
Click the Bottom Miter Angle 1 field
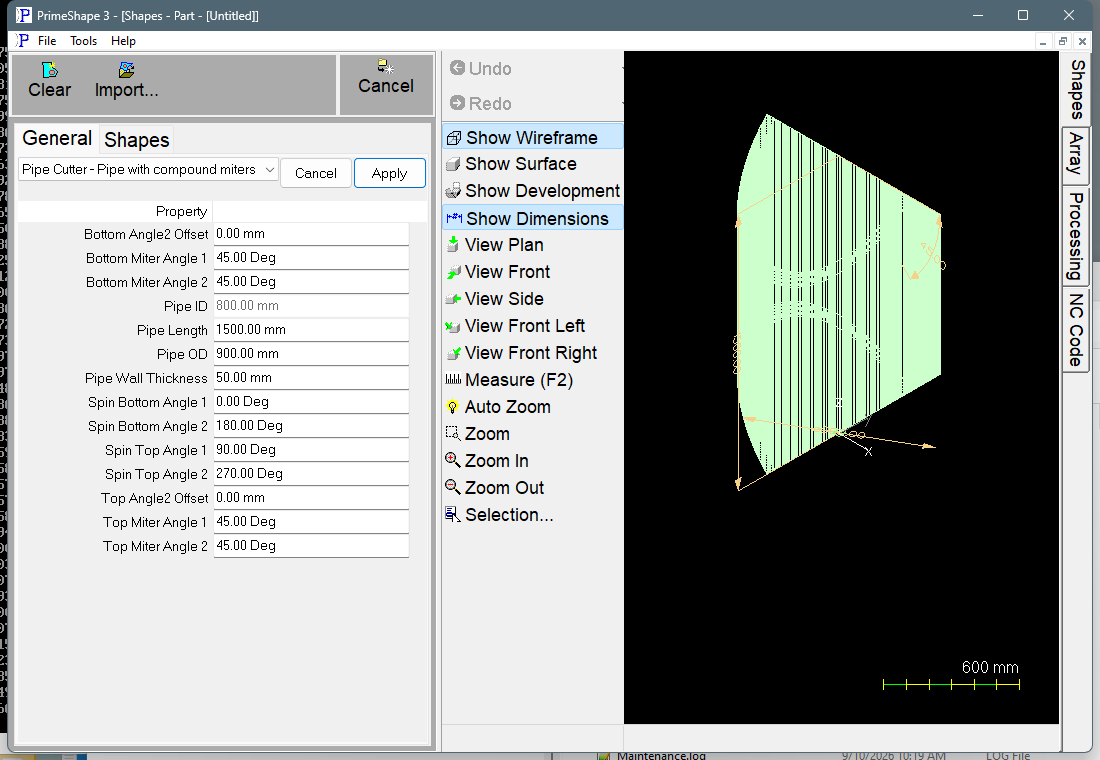point(311,258)
